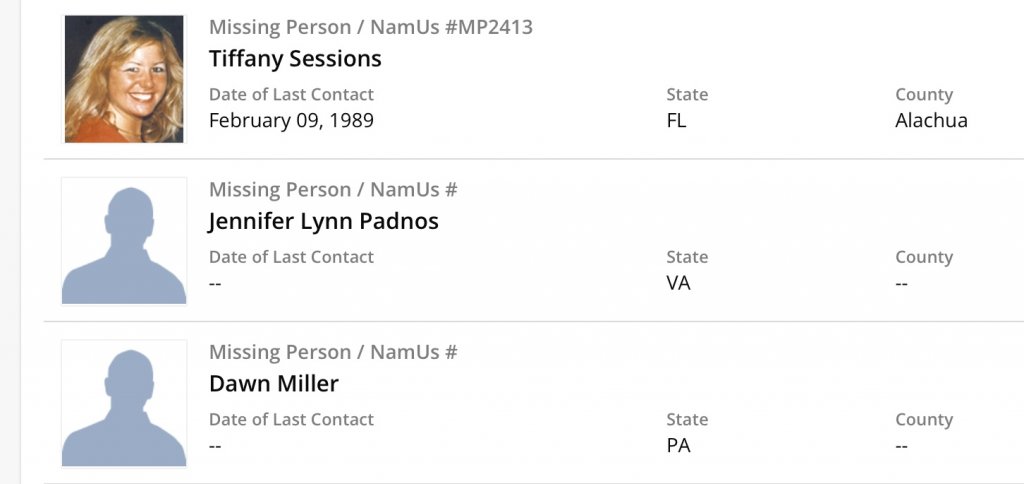This screenshot has width=1024, height=484.
Task: Click the State label in Tiffany Sessions' row
Action: 687,95
